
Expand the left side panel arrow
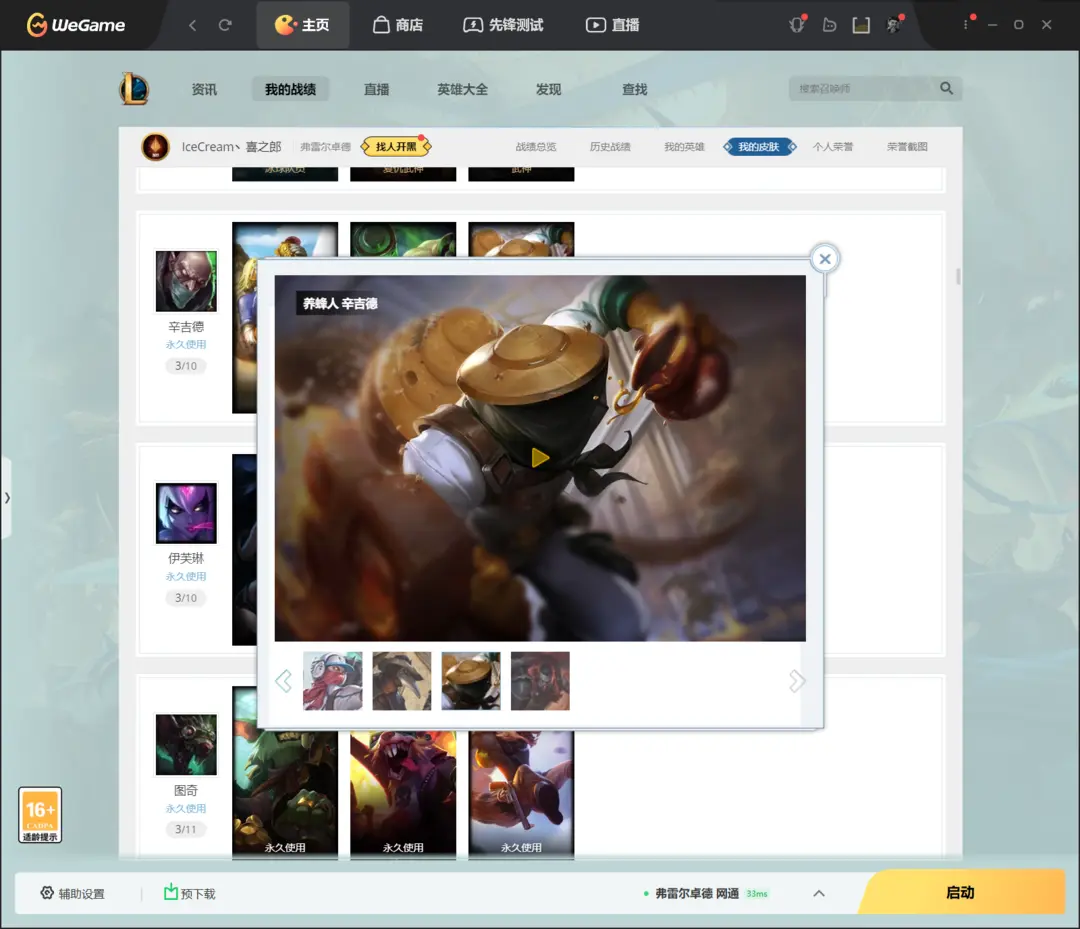coord(6,497)
